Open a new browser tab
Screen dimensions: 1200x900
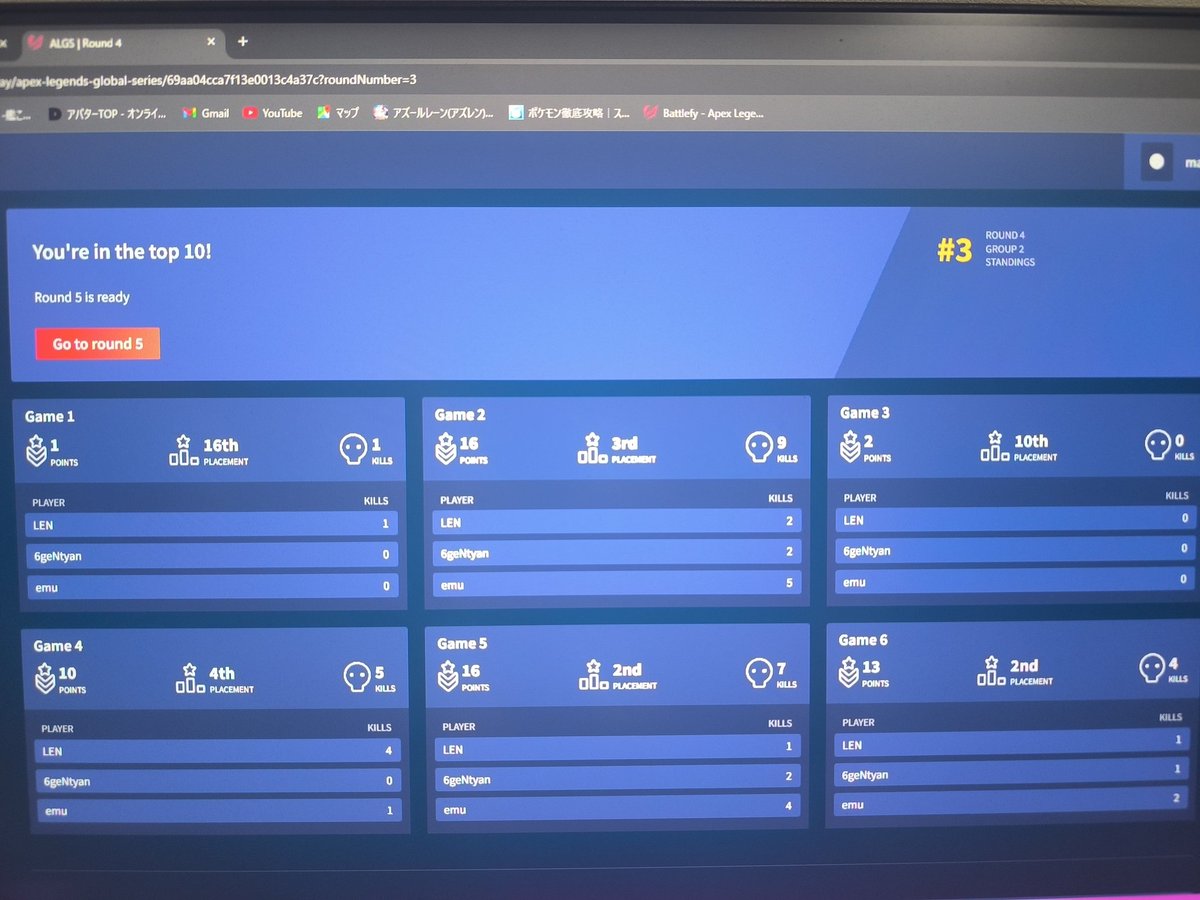click(242, 42)
